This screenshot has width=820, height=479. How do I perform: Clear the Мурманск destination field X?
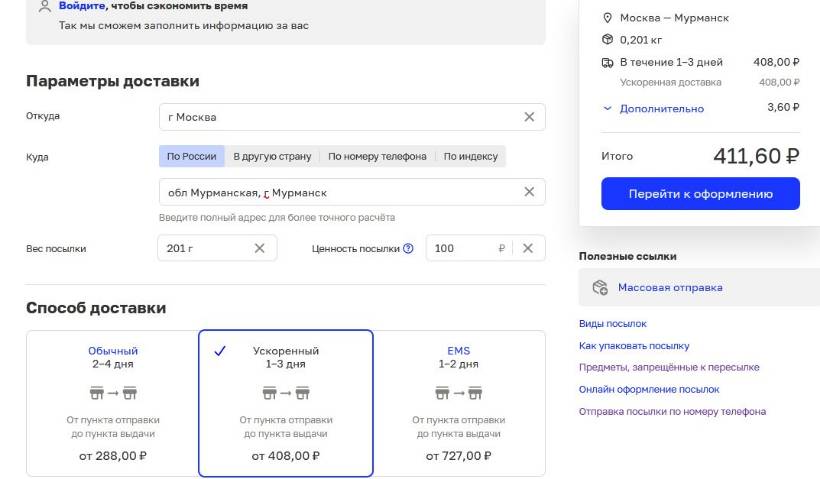tap(529, 192)
